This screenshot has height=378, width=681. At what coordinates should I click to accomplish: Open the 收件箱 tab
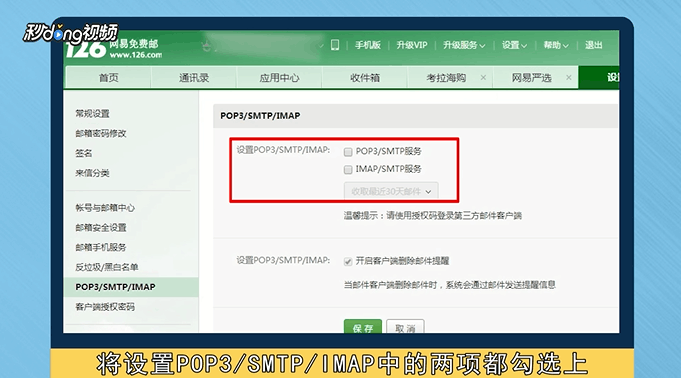[x=365, y=77]
